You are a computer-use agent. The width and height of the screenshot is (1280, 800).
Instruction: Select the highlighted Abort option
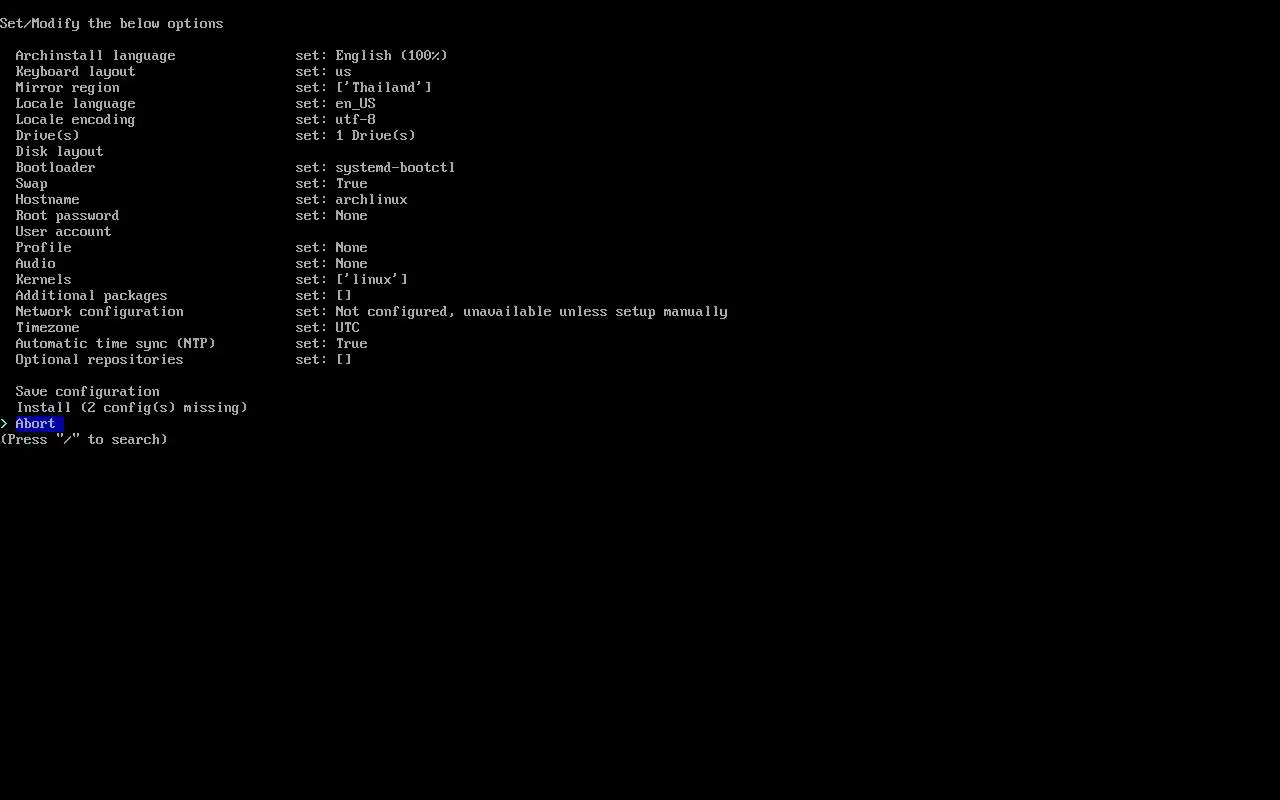tap(36, 424)
